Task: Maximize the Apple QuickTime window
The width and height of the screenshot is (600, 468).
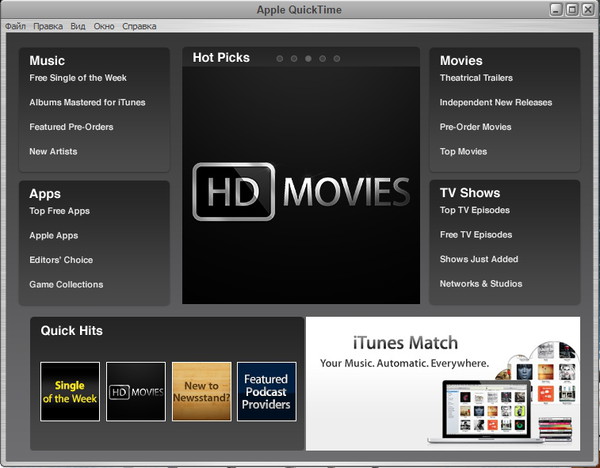Action: [x=572, y=9]
